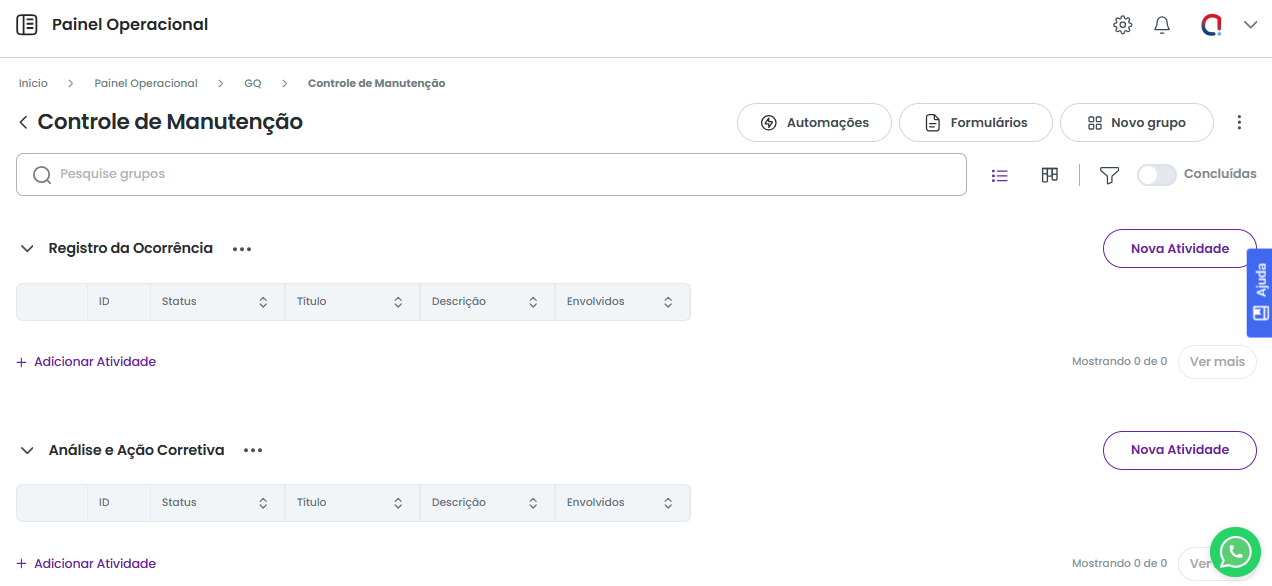Open the user account dropdown arrow
The height and width of the screenshot is (586, 1272).
tap(1250, 25)
